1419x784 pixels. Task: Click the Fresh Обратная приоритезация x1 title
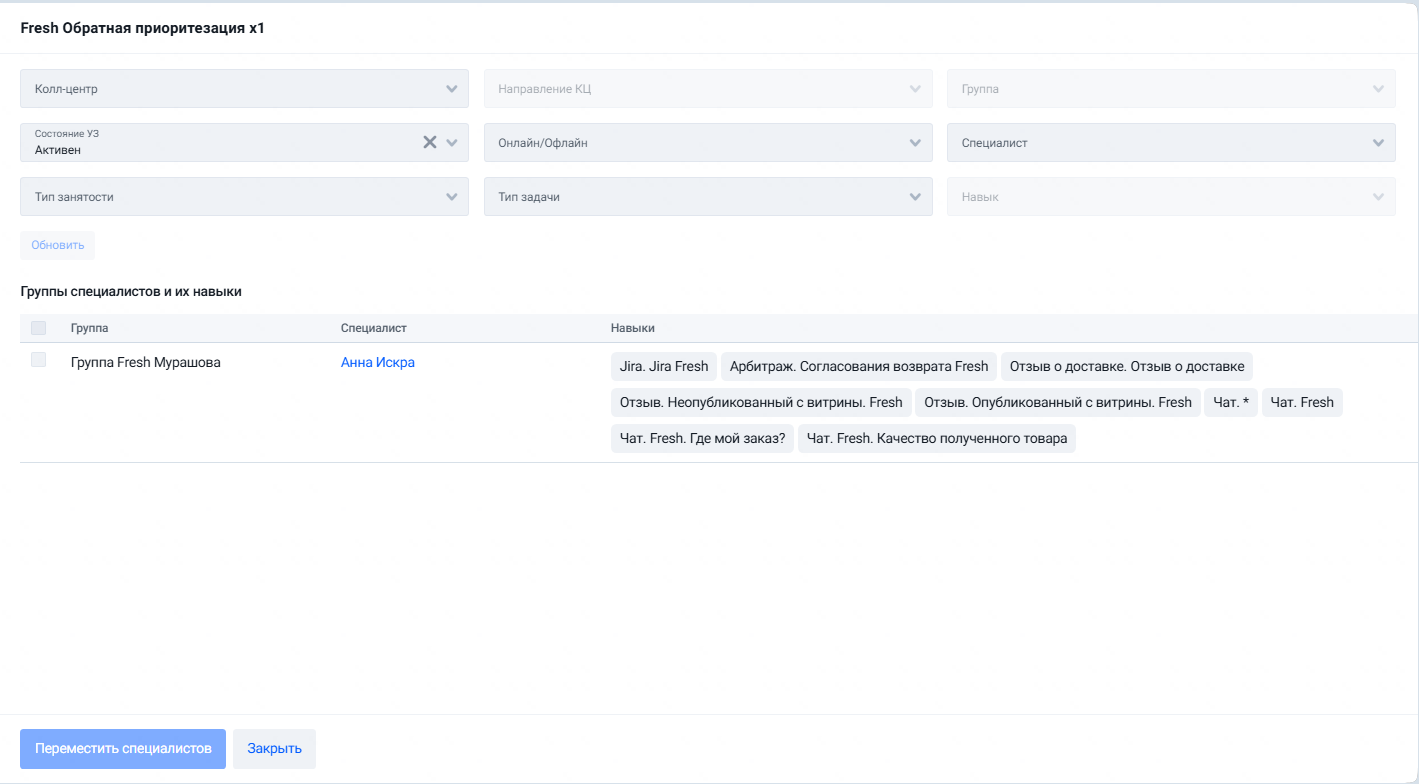[x=142, y=28]
